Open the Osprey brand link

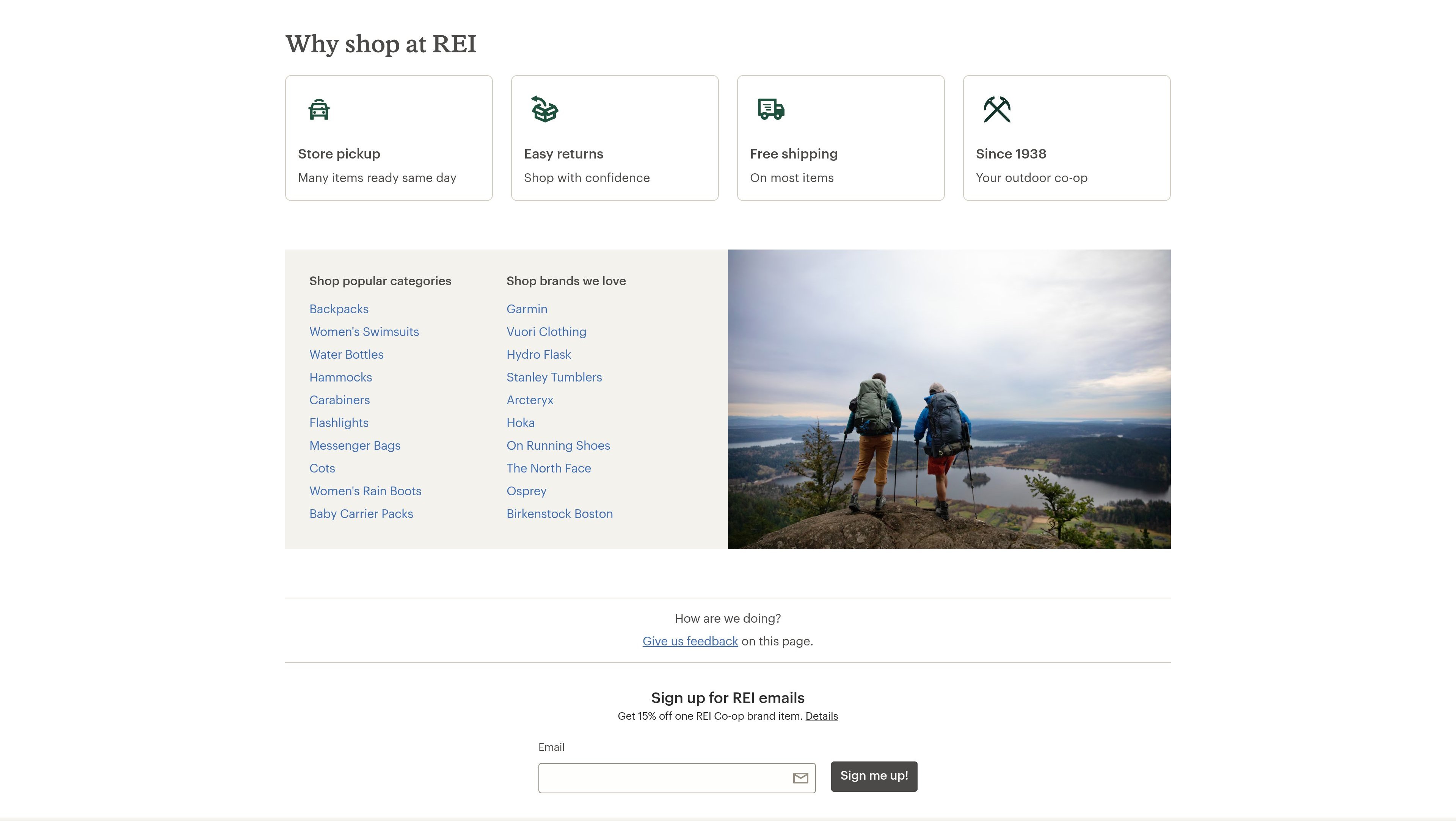click(x=527, y=491)
